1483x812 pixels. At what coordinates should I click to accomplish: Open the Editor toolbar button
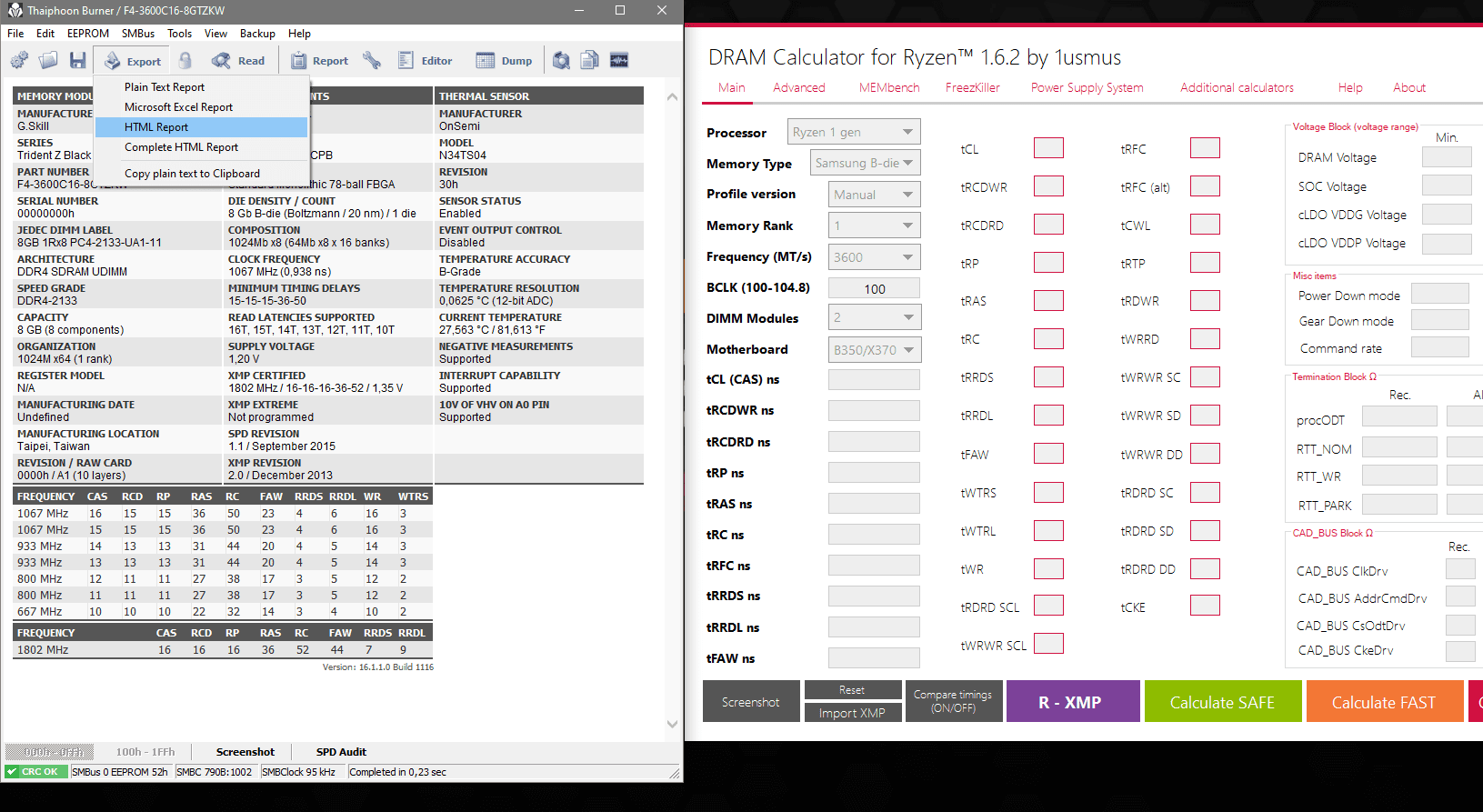(x=426, y=61)
